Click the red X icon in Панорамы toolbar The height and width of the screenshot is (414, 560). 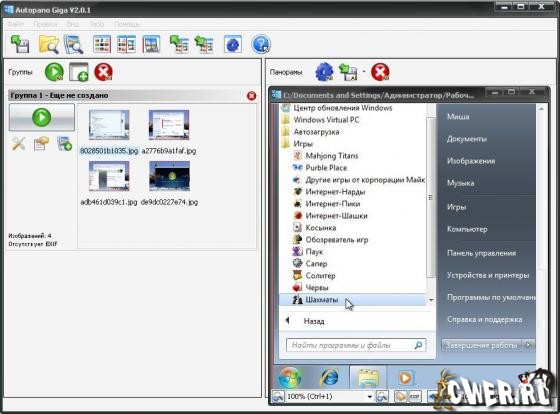pyautogui.click(x=380, y=72)
